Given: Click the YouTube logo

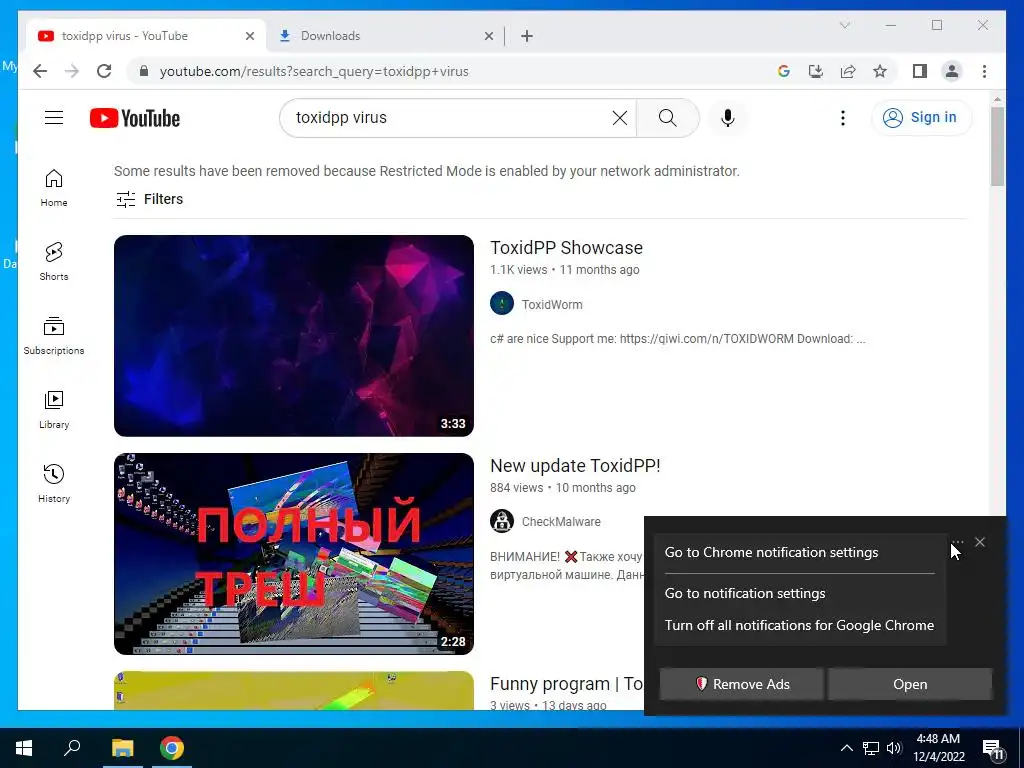Looking at the screenshot, I should [135, 118].
